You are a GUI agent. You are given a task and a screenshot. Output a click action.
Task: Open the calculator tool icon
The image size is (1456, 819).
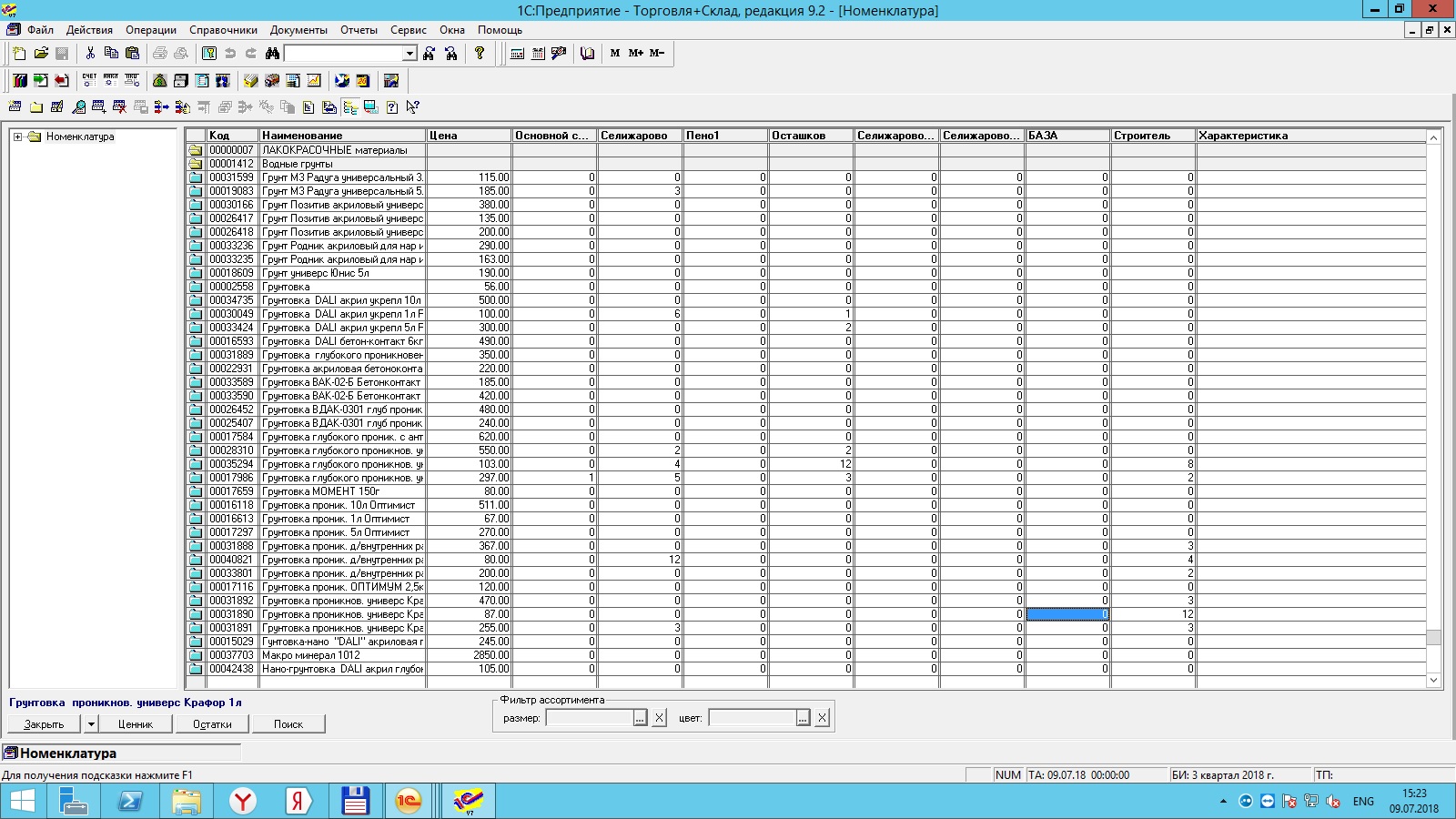(517, 54)
